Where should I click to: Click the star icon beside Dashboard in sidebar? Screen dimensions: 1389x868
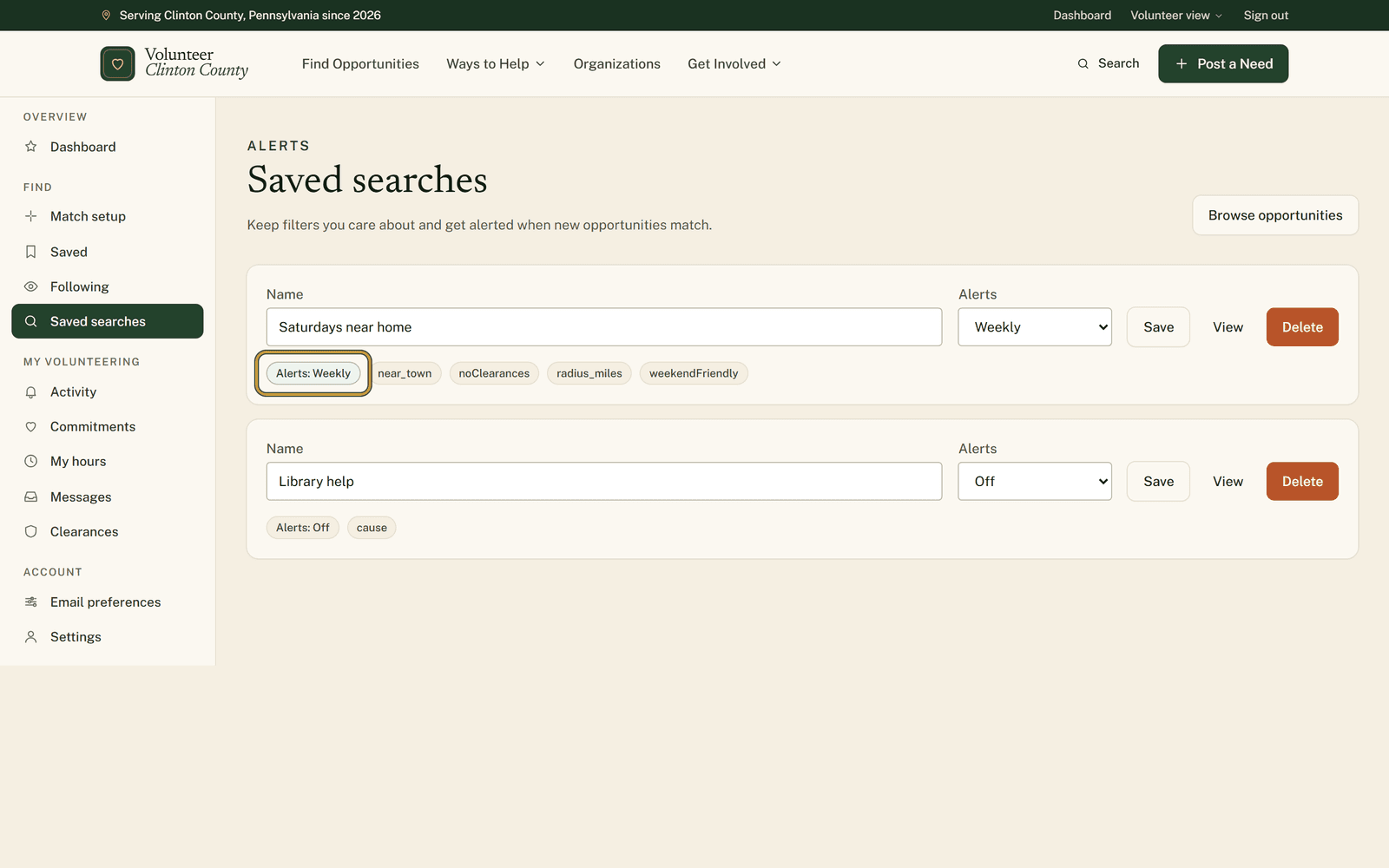31,147
